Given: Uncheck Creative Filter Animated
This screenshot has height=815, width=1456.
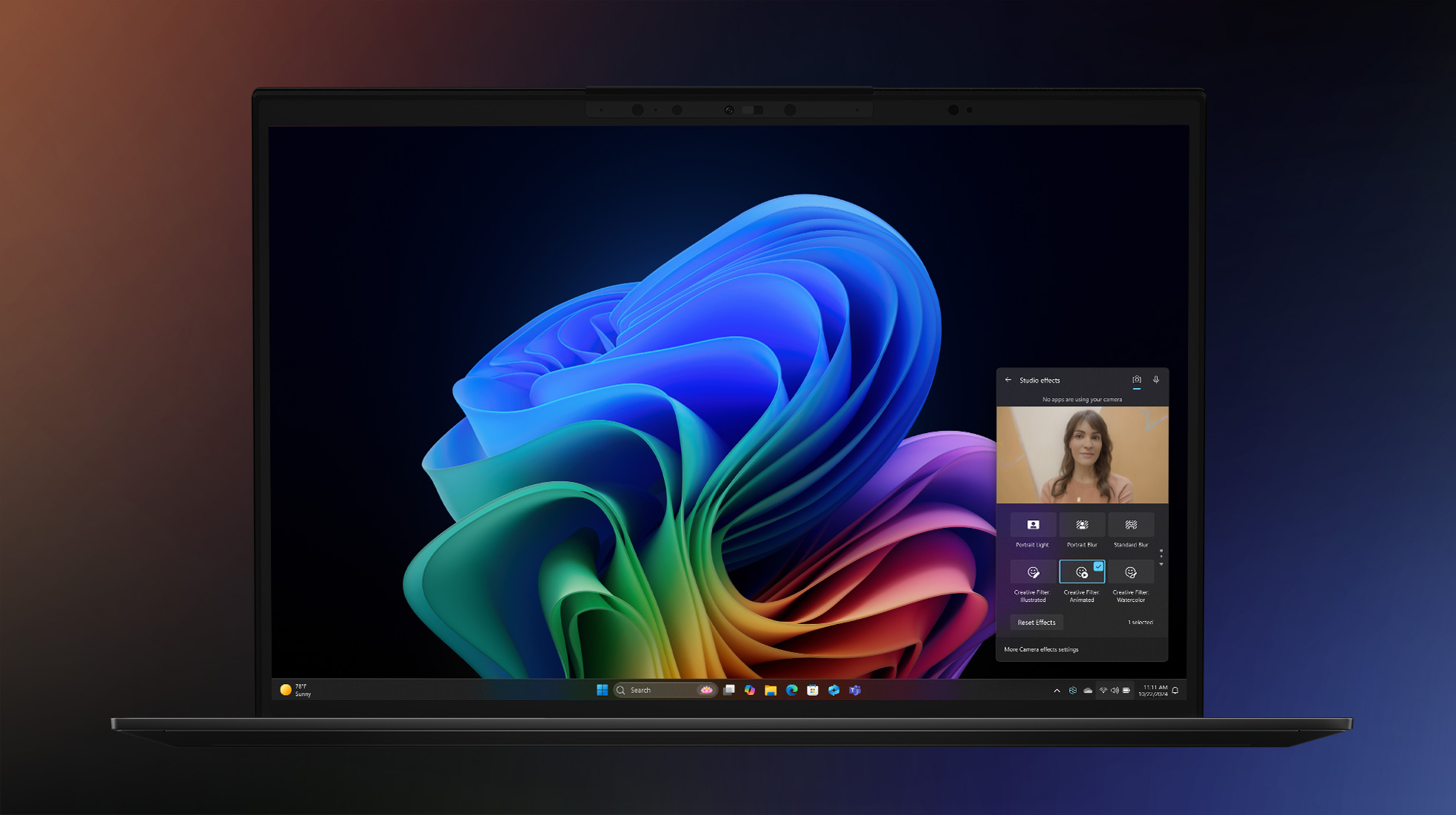Looking at the screenshot, I should (1081, 572).
